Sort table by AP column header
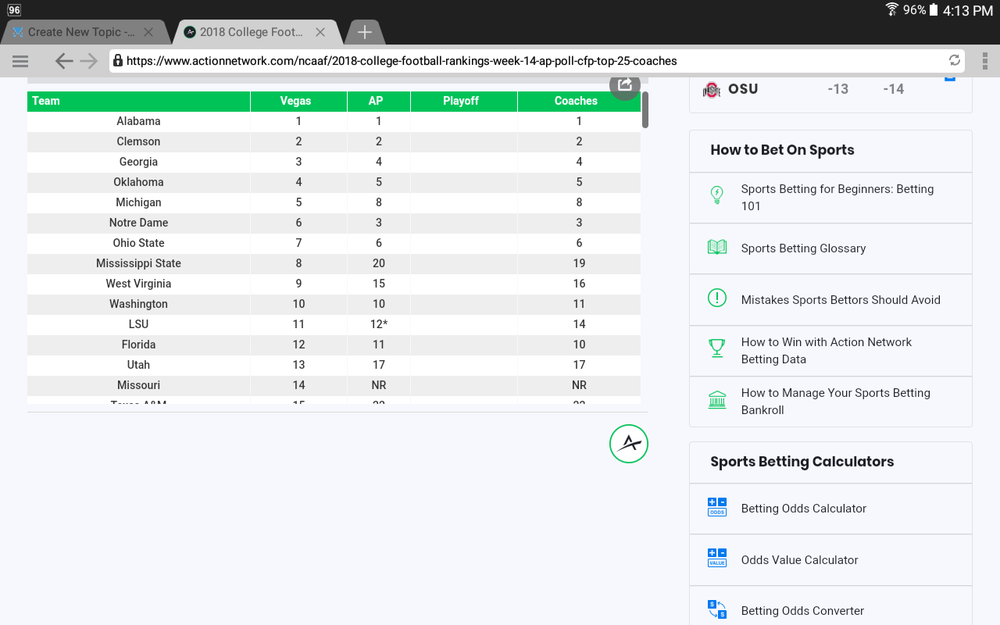The width and height of the screenshot is (1000, 625). pyautogui.click(x=379, y=101)
